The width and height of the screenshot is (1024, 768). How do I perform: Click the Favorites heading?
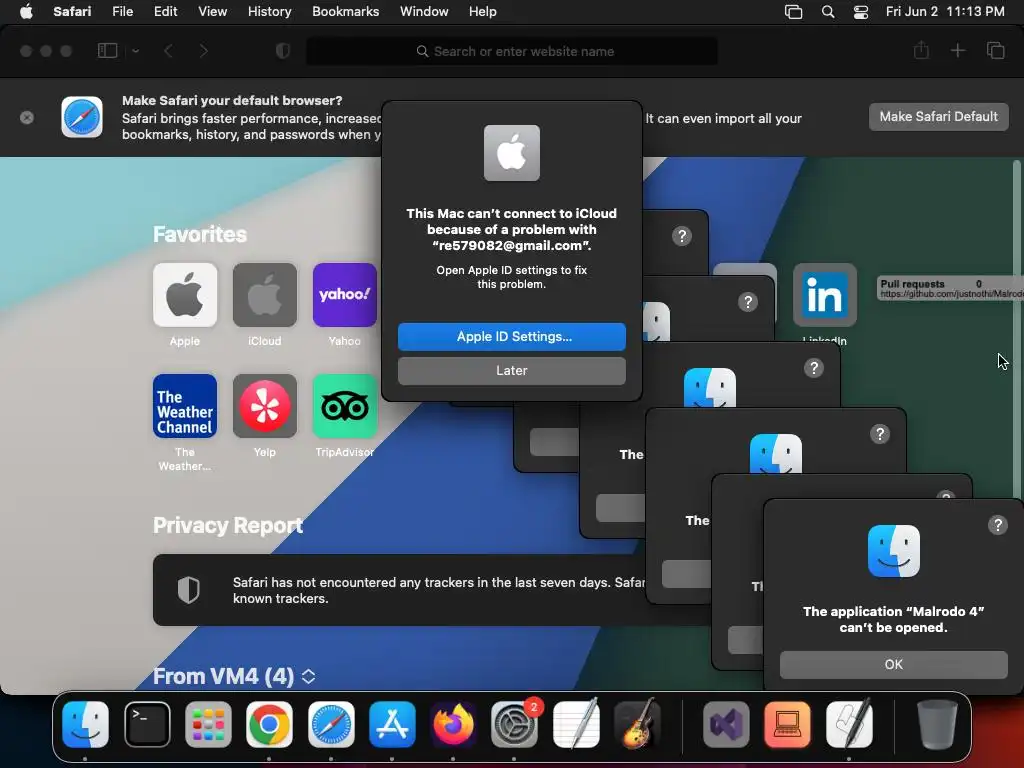[200, 234]
